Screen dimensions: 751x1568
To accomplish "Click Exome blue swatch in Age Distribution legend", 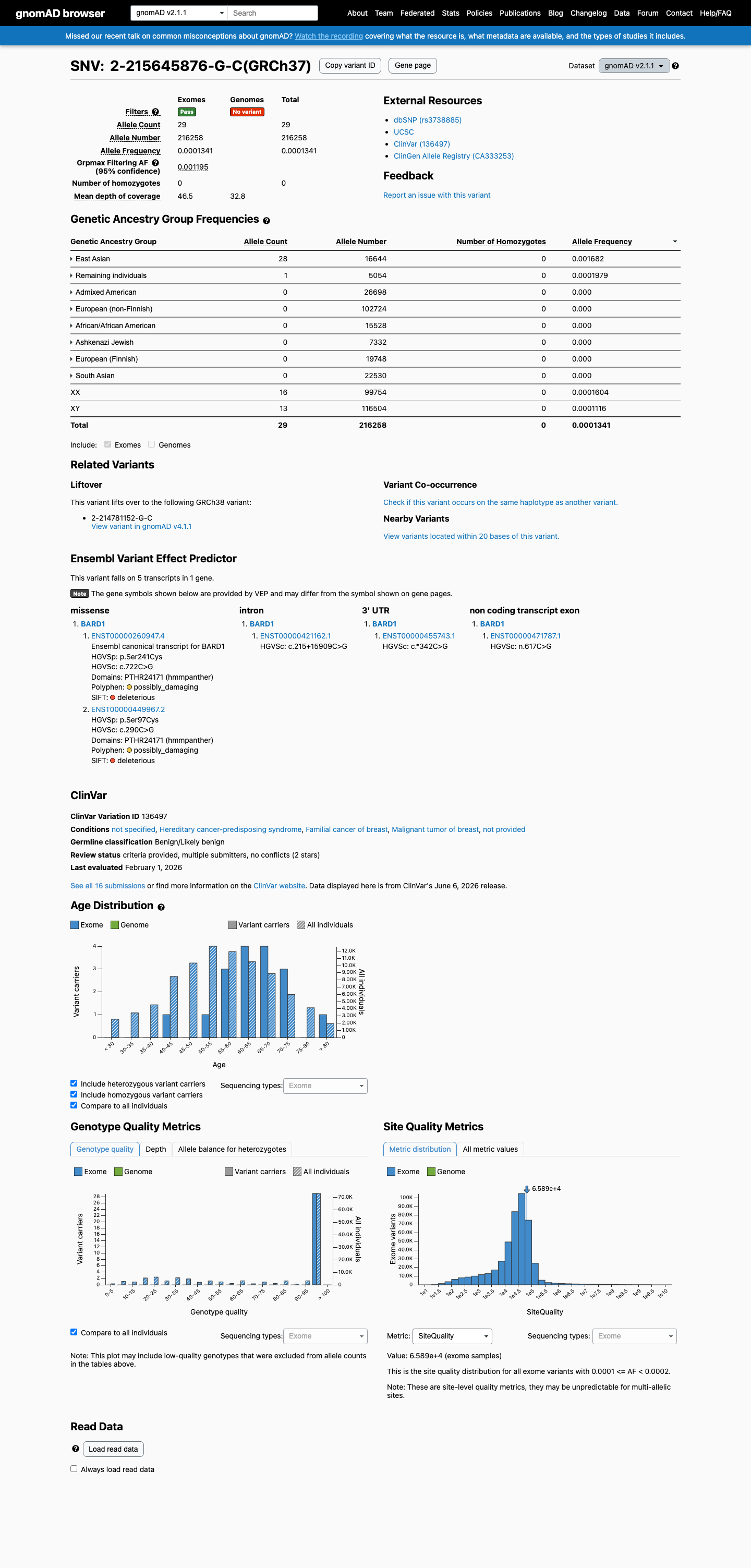I will pyautogui.click(x=75, y=925).
